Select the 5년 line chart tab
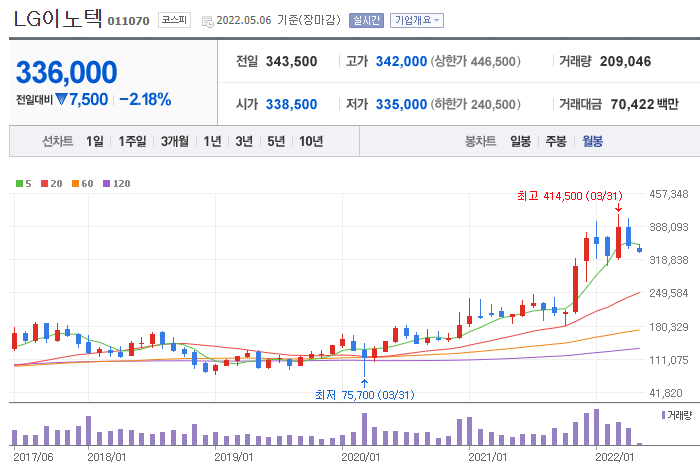 pyautogui.click(x=276, y=142)
